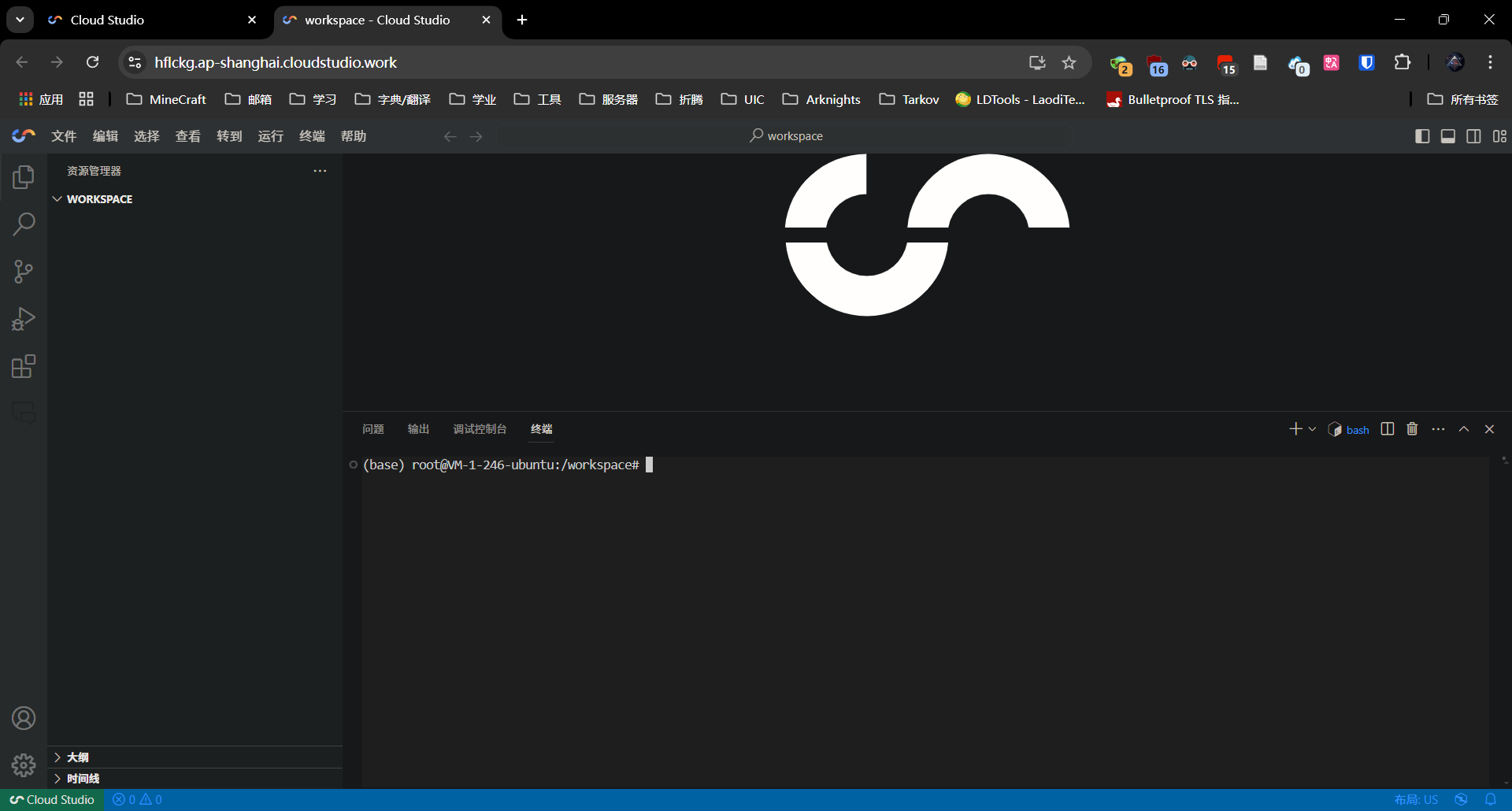
Task: Open Manage gear settings icon
Action: click(24, 765)
